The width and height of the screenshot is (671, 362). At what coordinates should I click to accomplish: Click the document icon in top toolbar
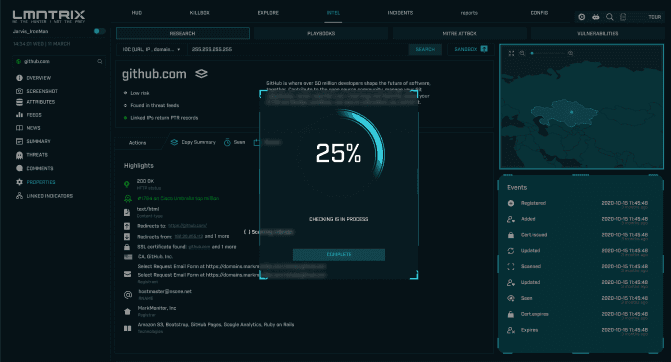click(623, 17)
